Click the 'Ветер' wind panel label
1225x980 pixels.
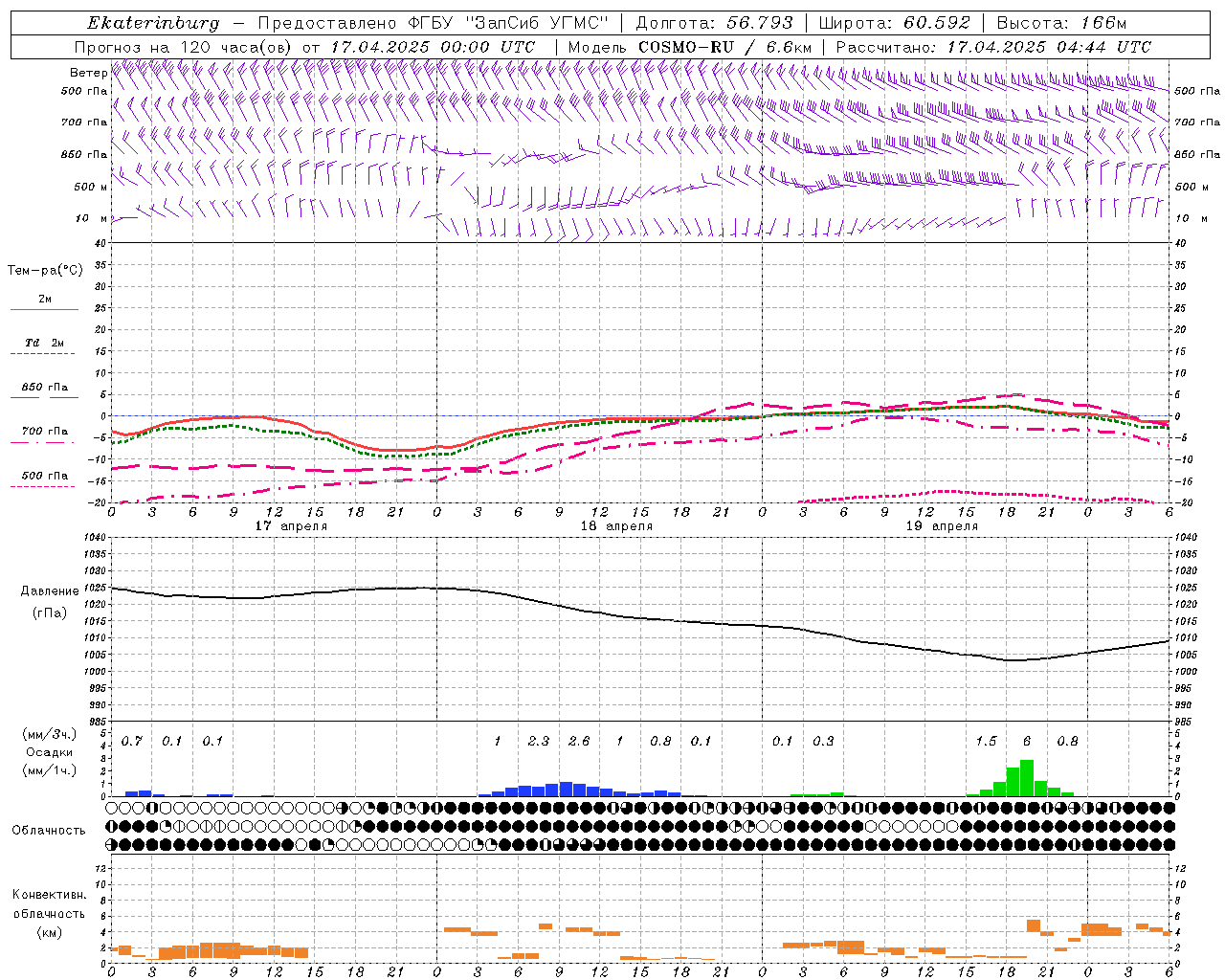[88, 73]
